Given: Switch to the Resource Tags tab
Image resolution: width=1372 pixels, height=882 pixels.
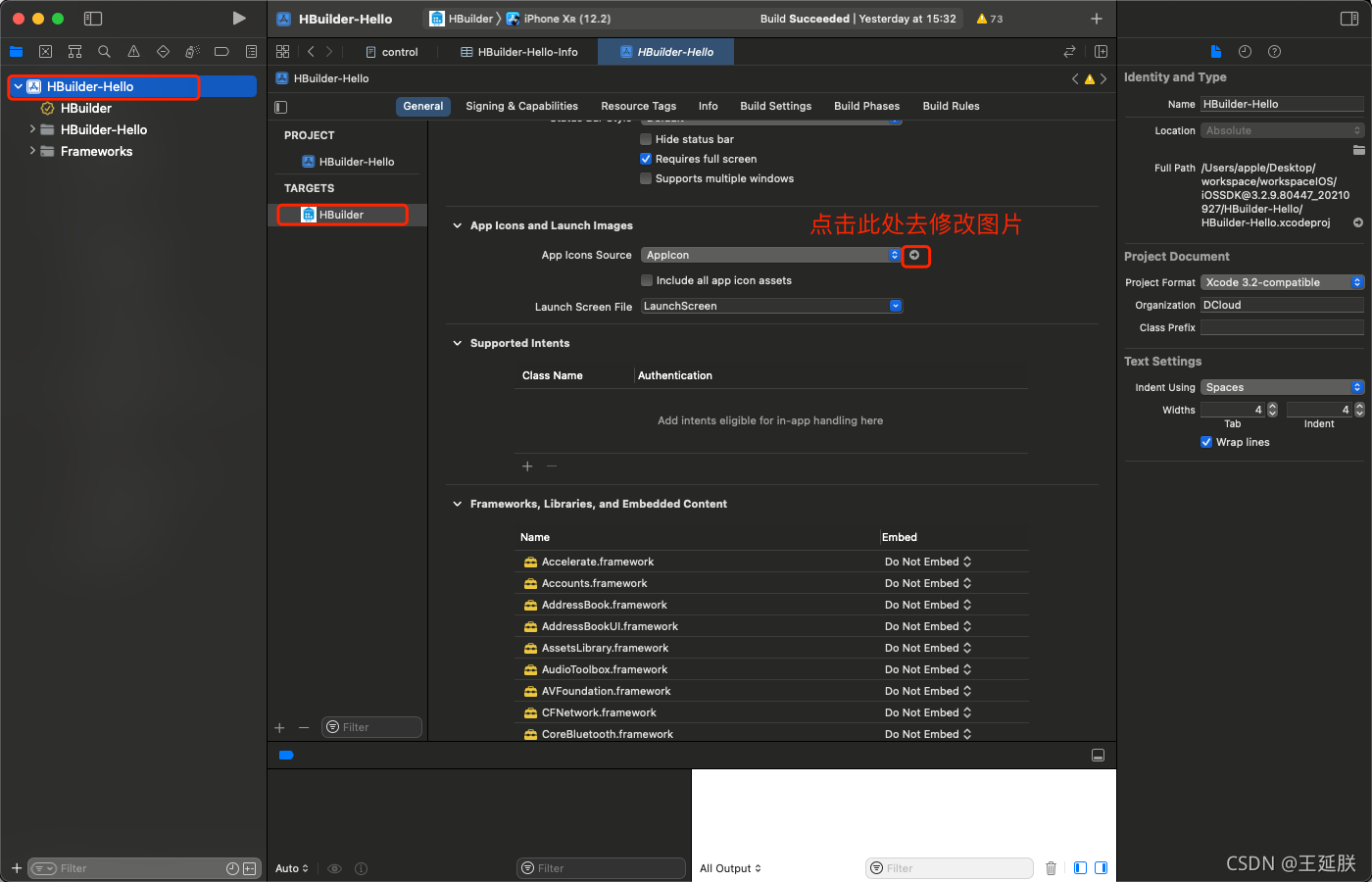Looking at the screenshot, I should 638,106.
